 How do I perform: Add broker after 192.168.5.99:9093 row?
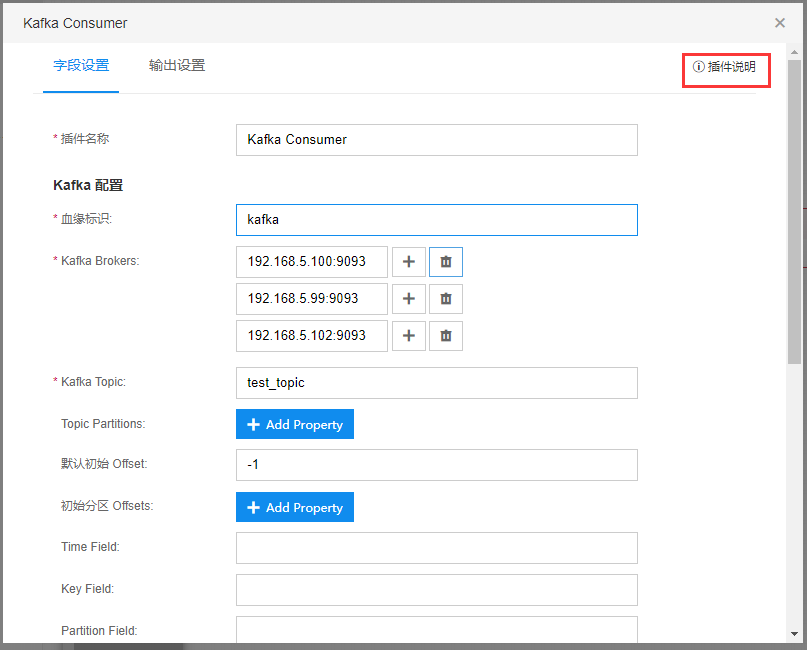point(409,299)
